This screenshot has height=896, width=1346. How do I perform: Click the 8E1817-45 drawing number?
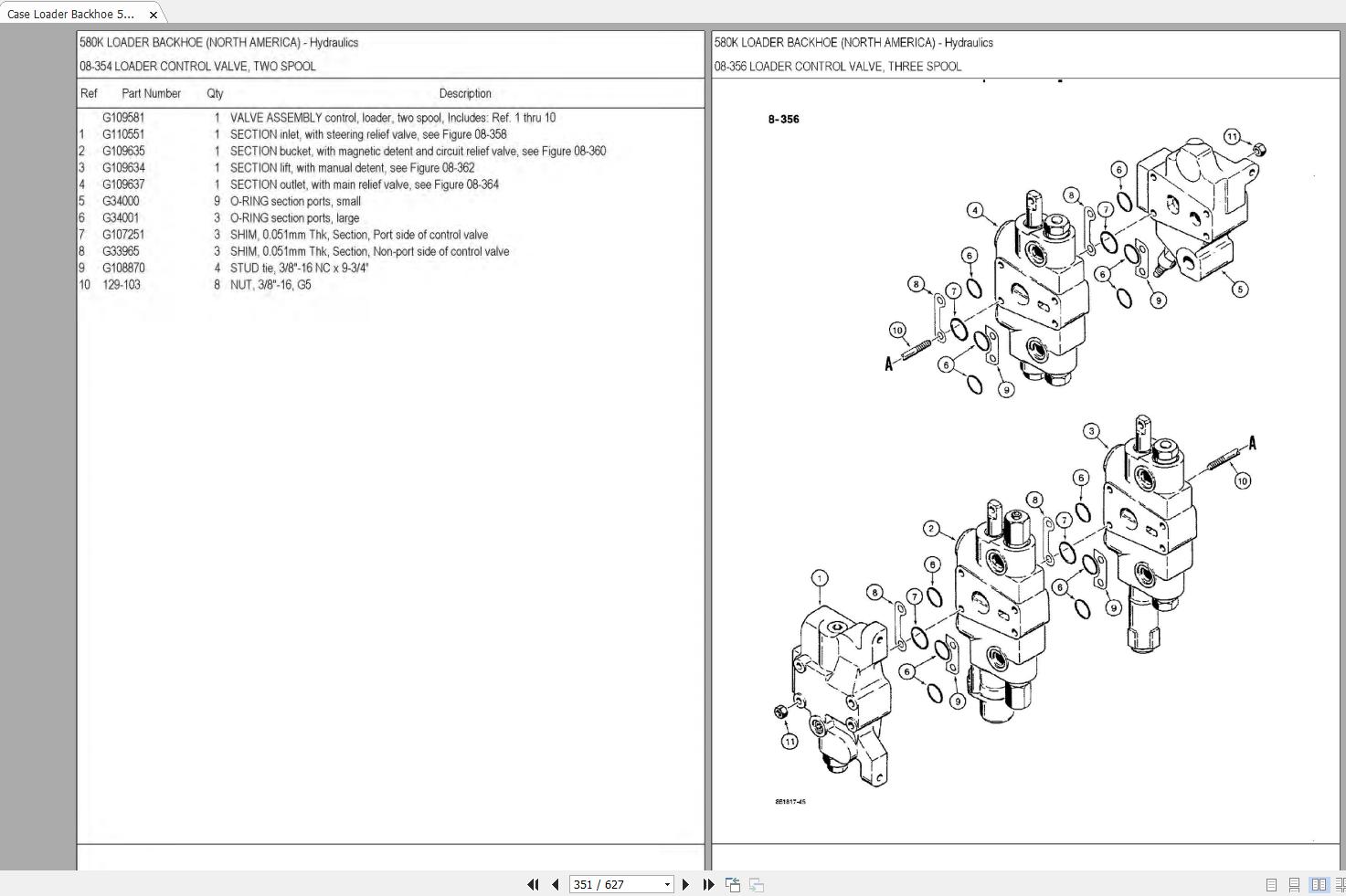790,802
